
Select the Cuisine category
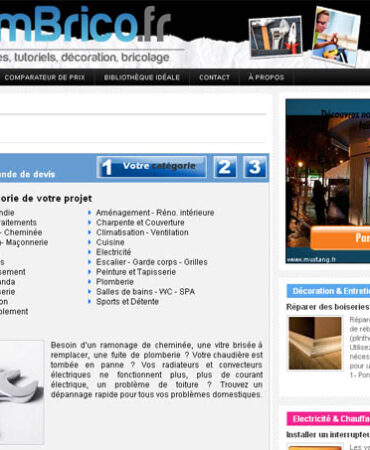[x=110, y=242]
